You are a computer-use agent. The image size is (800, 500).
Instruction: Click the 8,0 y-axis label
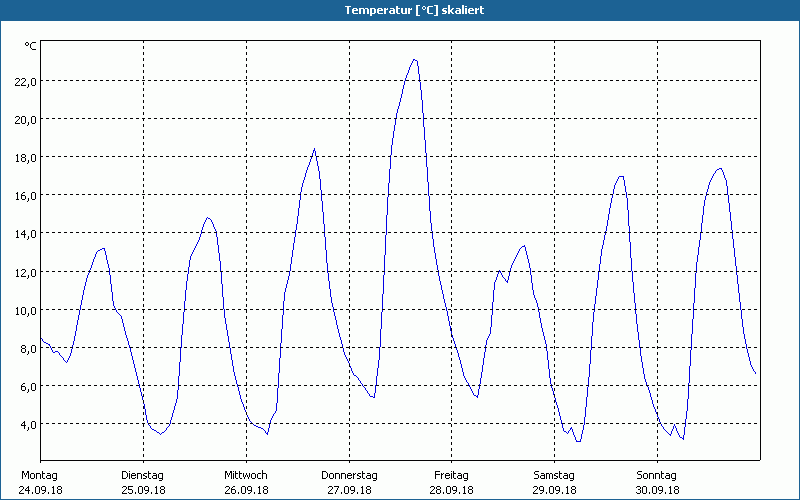[28, 348]
